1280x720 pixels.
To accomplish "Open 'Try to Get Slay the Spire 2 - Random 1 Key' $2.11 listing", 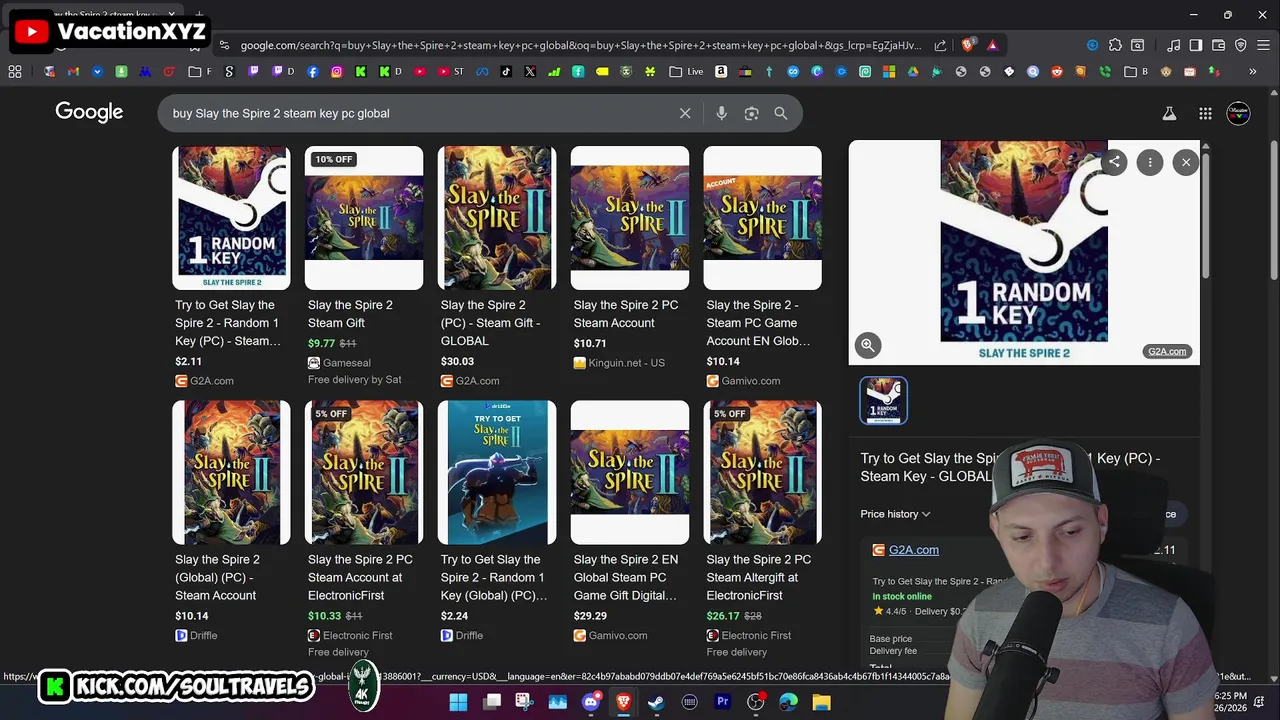I will [231, 267].
